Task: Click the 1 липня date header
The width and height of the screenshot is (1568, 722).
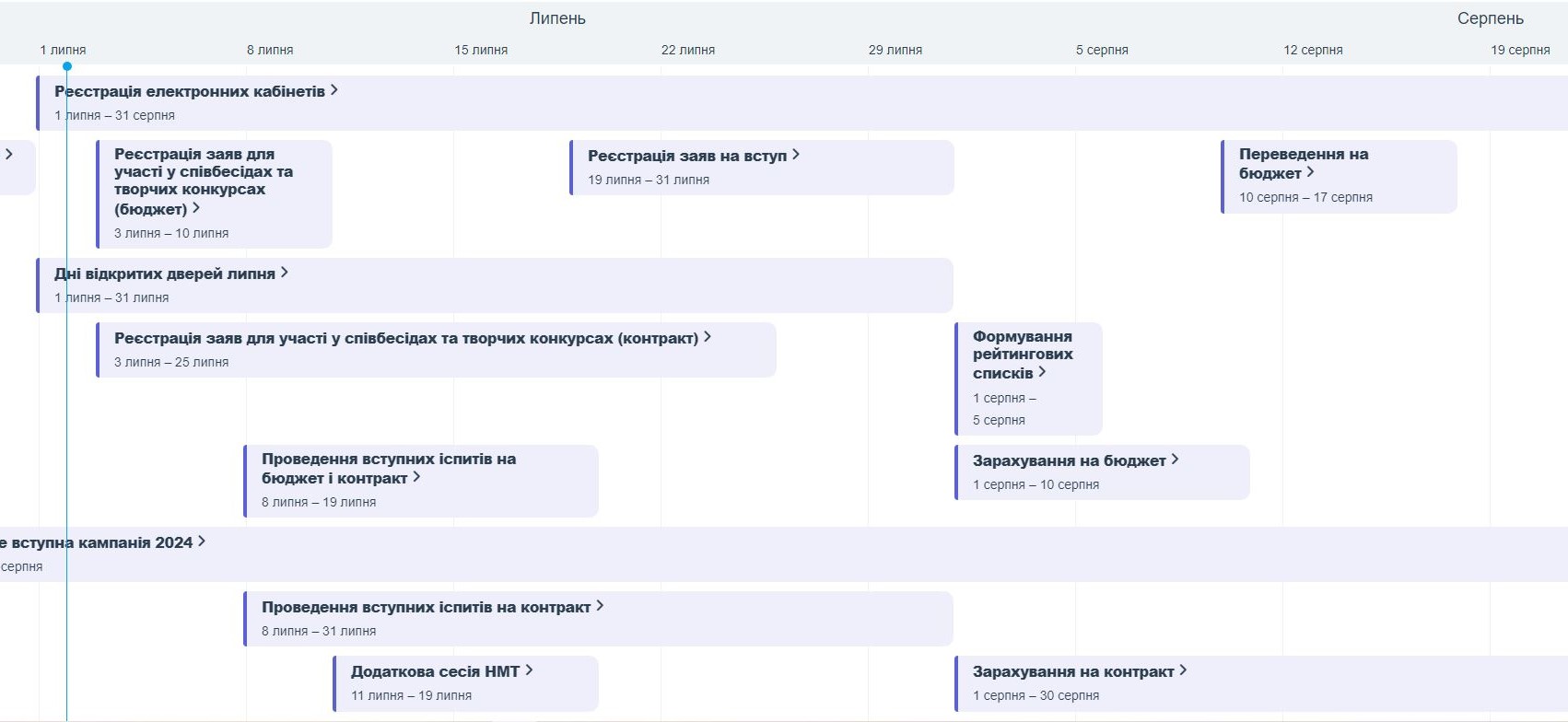Action: pyautogui.click(x=63, y=50)
